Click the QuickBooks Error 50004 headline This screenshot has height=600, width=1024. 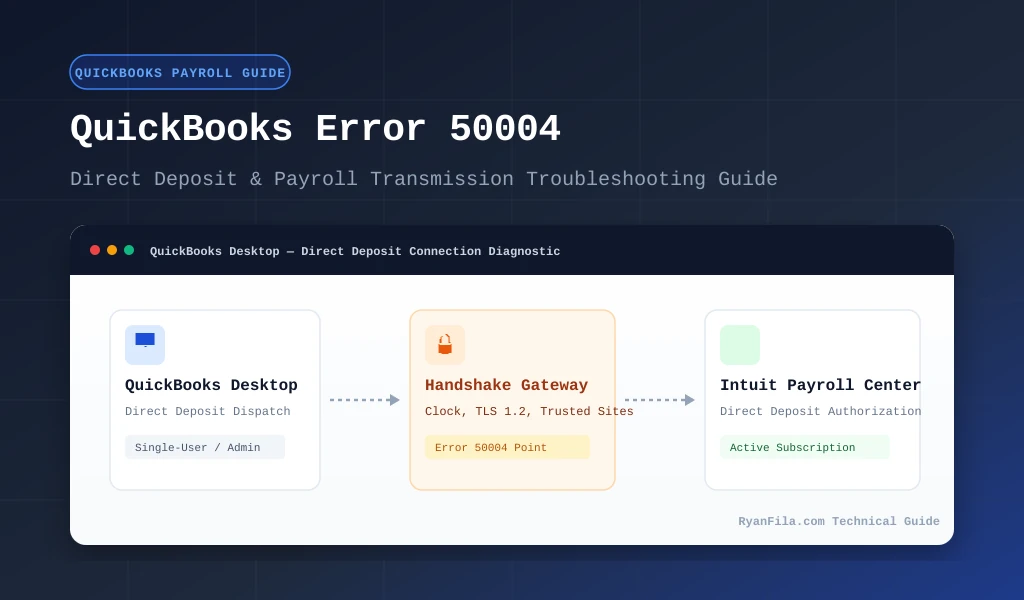coord(315,128)
